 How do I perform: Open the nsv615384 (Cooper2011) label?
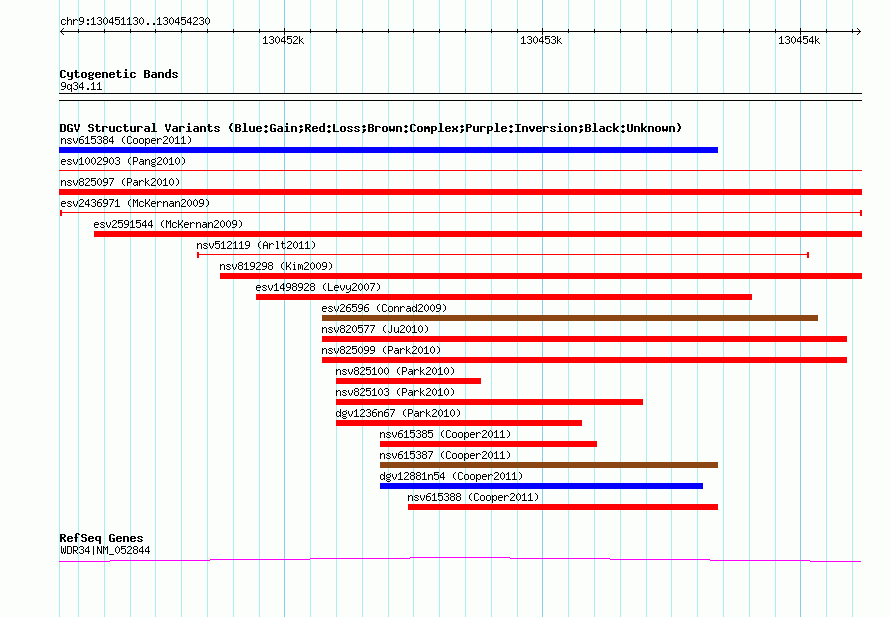126,140
